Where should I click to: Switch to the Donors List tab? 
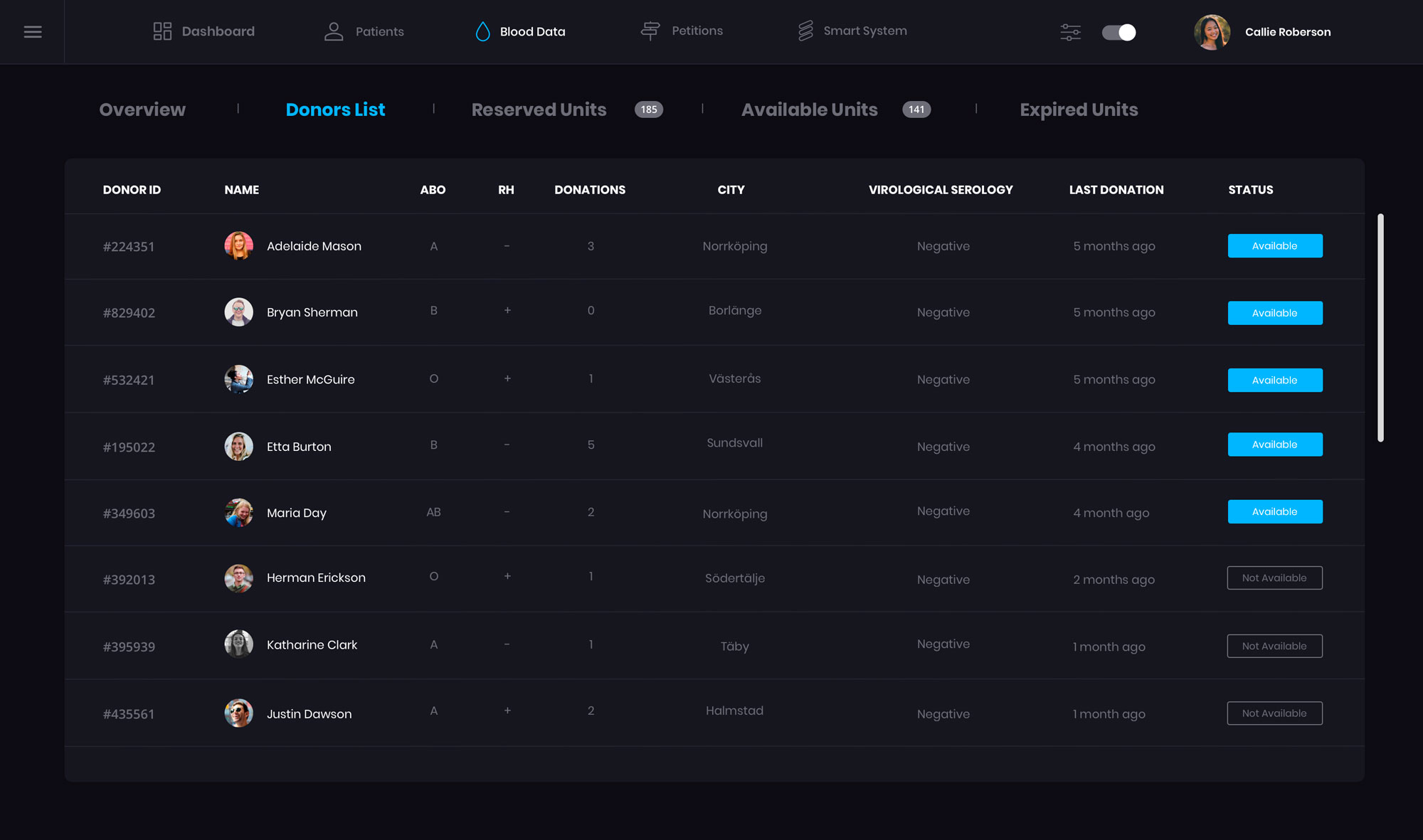point(335,110)
